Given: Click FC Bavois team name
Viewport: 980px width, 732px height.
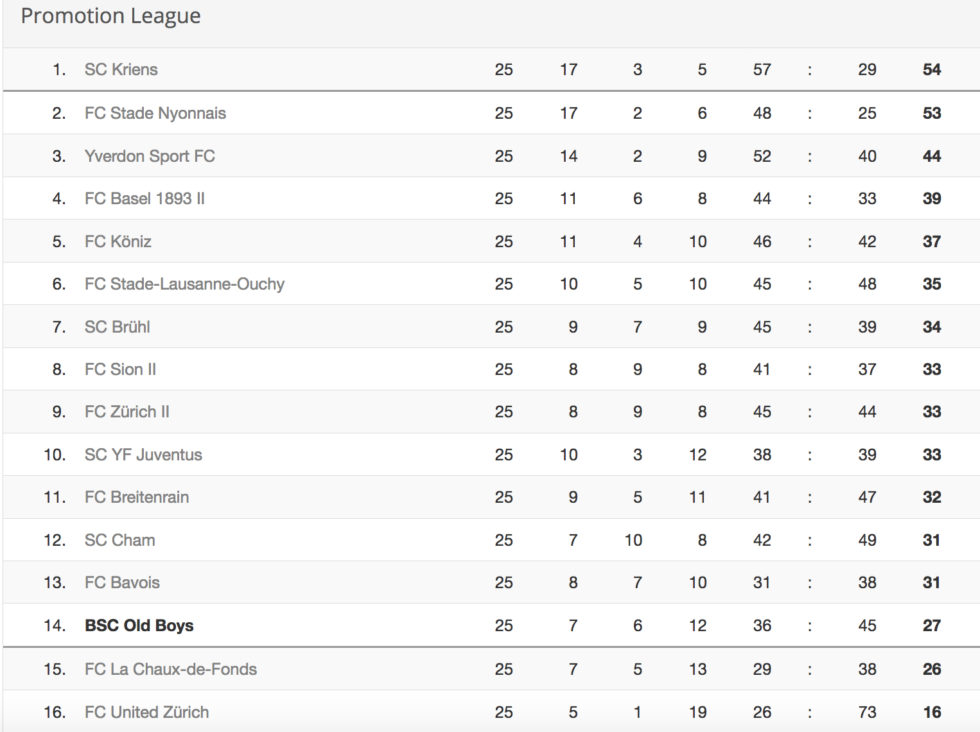Looking at the screenshot, I should tap(122, 583).
